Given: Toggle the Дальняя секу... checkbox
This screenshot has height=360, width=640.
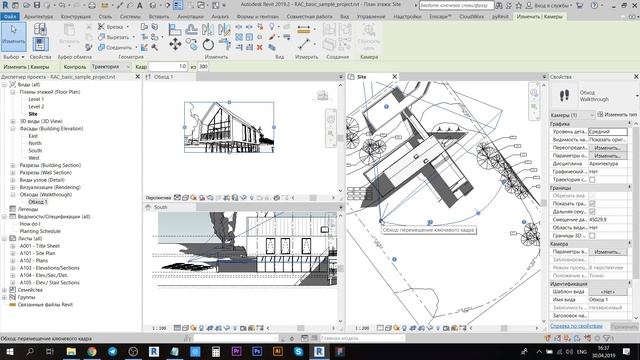Looking at the screenshot, I should click(x=592, y=211).
